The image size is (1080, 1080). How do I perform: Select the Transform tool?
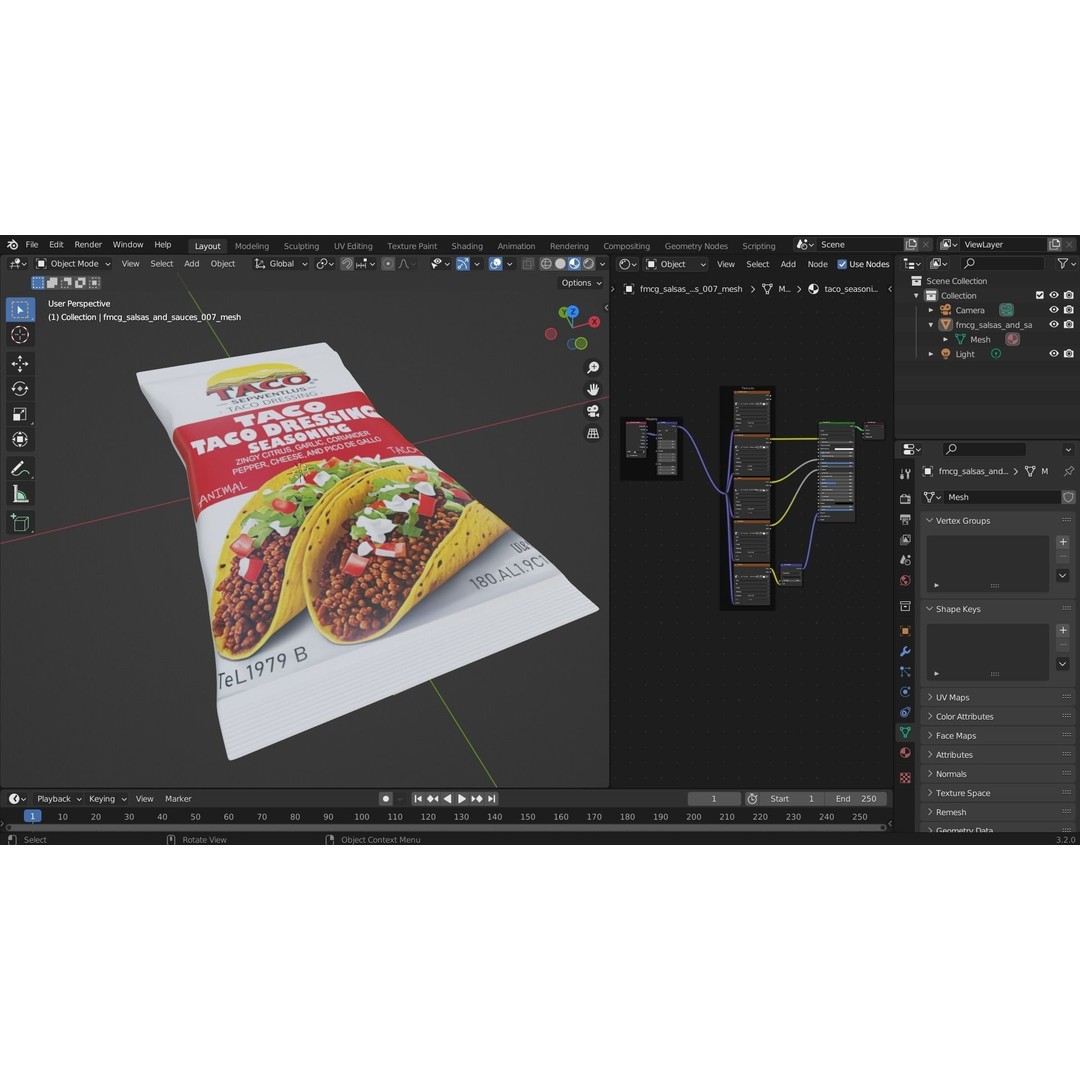coord(20,439)
